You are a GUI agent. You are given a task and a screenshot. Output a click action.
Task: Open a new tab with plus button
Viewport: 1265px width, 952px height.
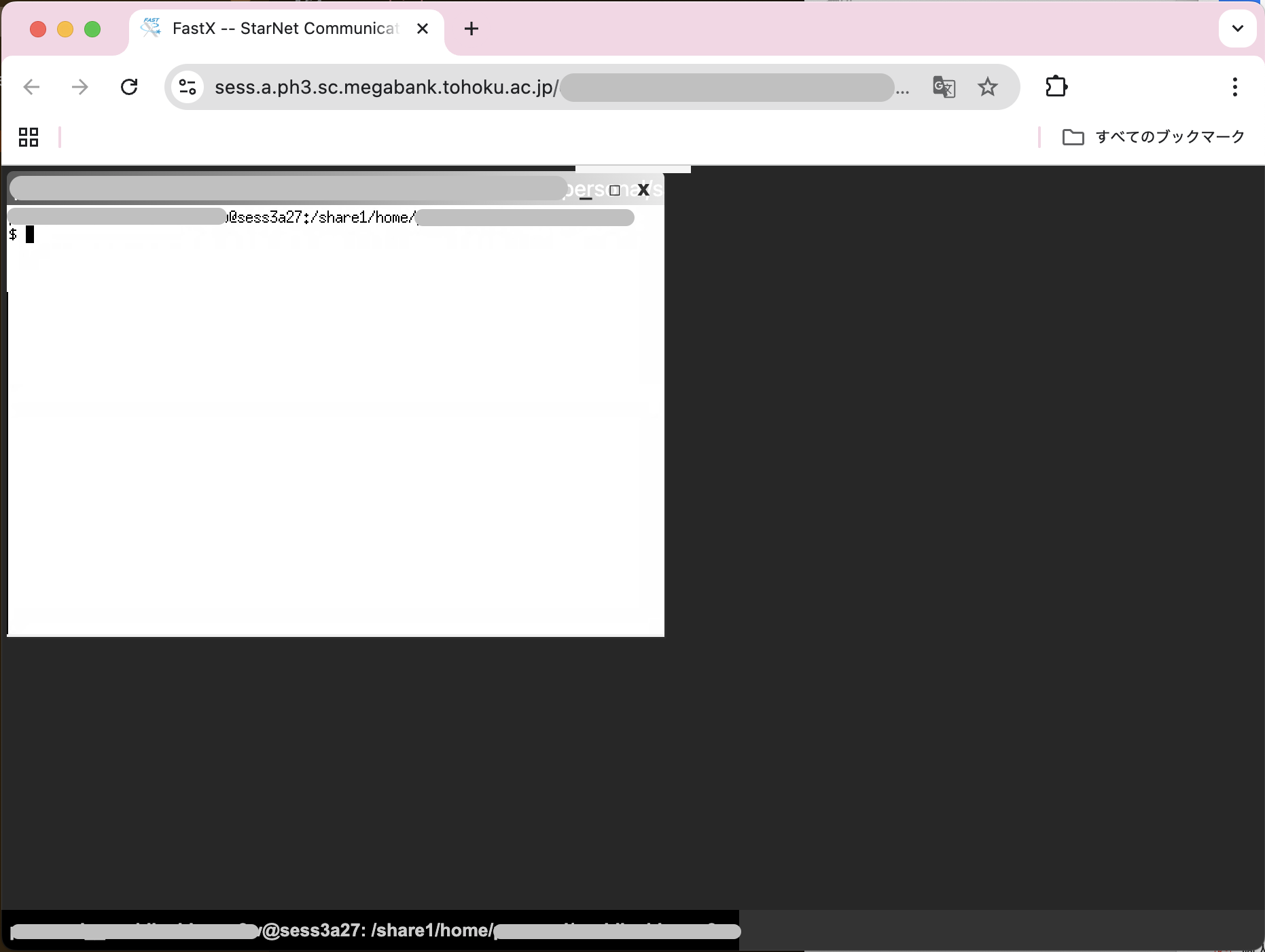[x=471, y=29]
